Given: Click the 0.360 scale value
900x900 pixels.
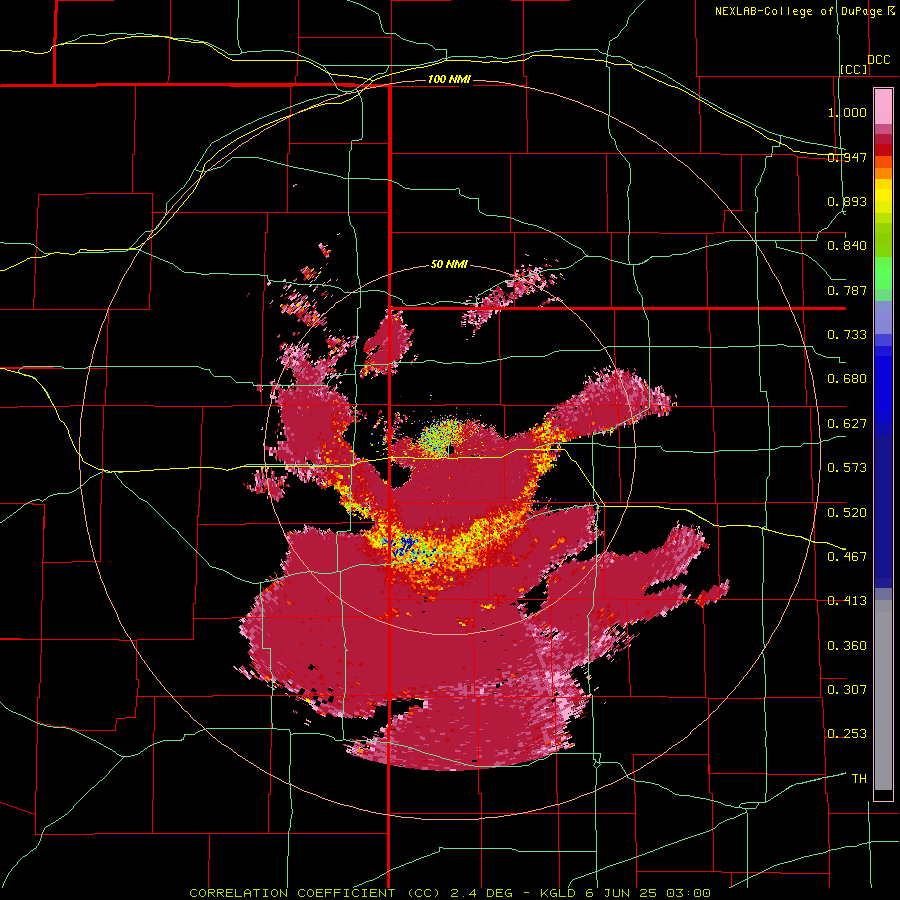Looking at the screenshot, I should click(847, 646).
